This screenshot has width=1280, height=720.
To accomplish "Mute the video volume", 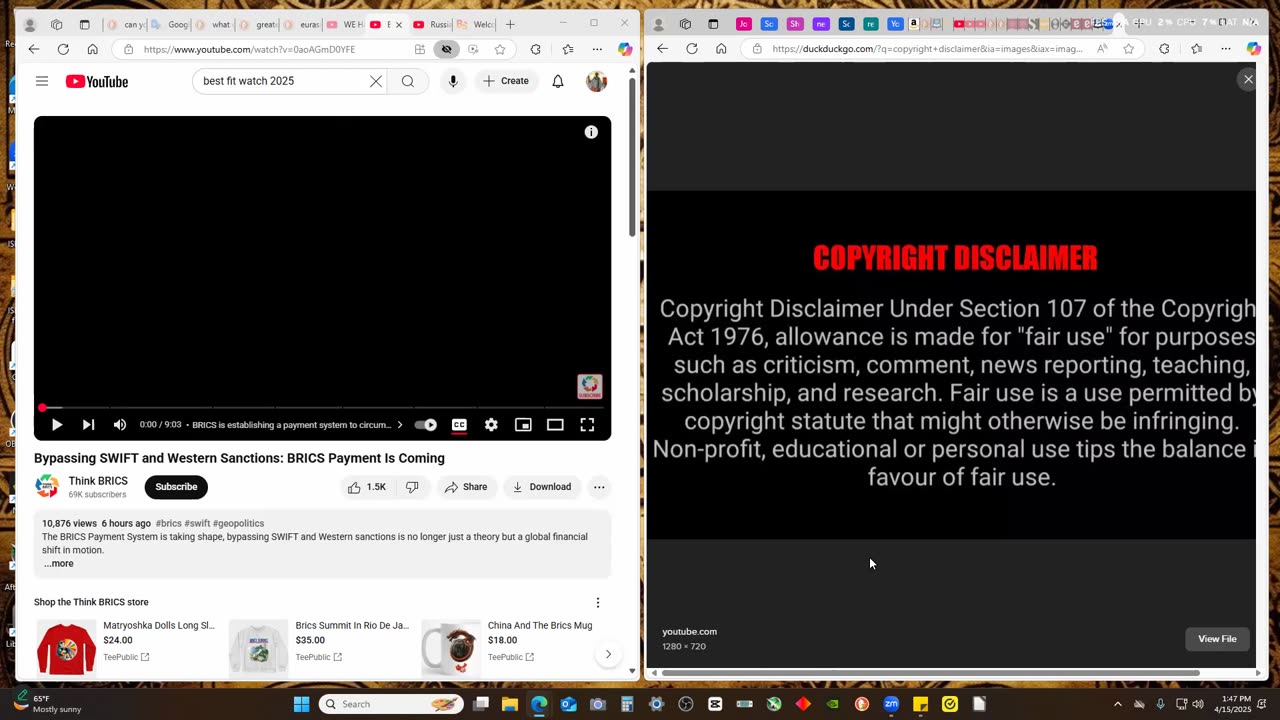I will point(120,425).
